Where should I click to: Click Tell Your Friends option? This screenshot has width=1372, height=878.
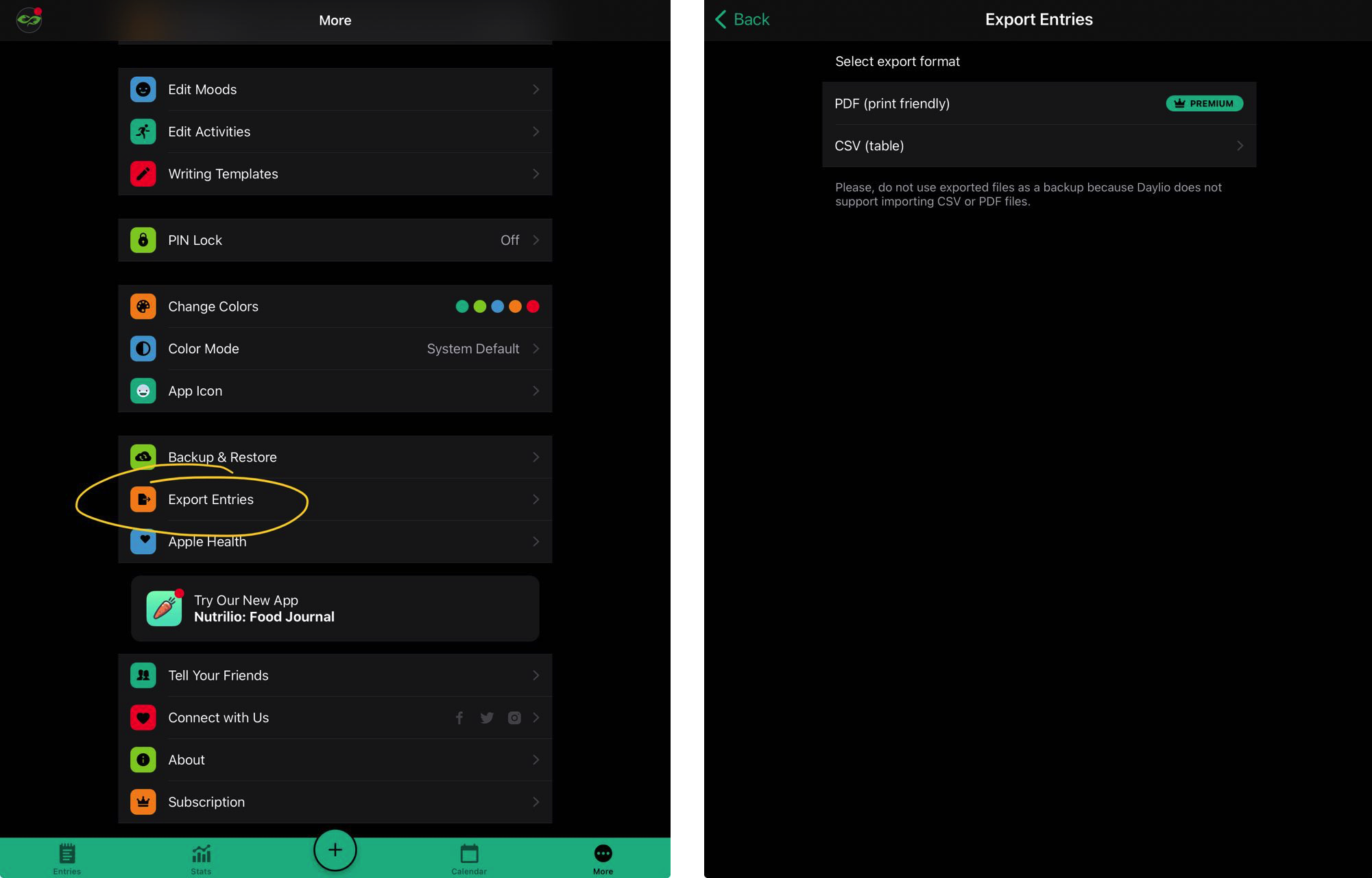[x=334, y=674]
